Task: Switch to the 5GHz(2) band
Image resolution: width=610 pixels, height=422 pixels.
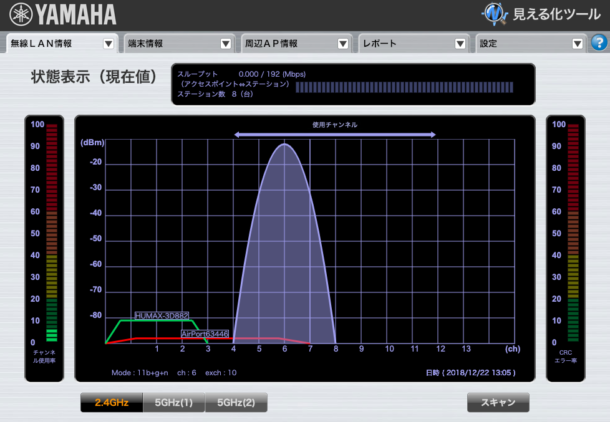Action: point(236,402)
